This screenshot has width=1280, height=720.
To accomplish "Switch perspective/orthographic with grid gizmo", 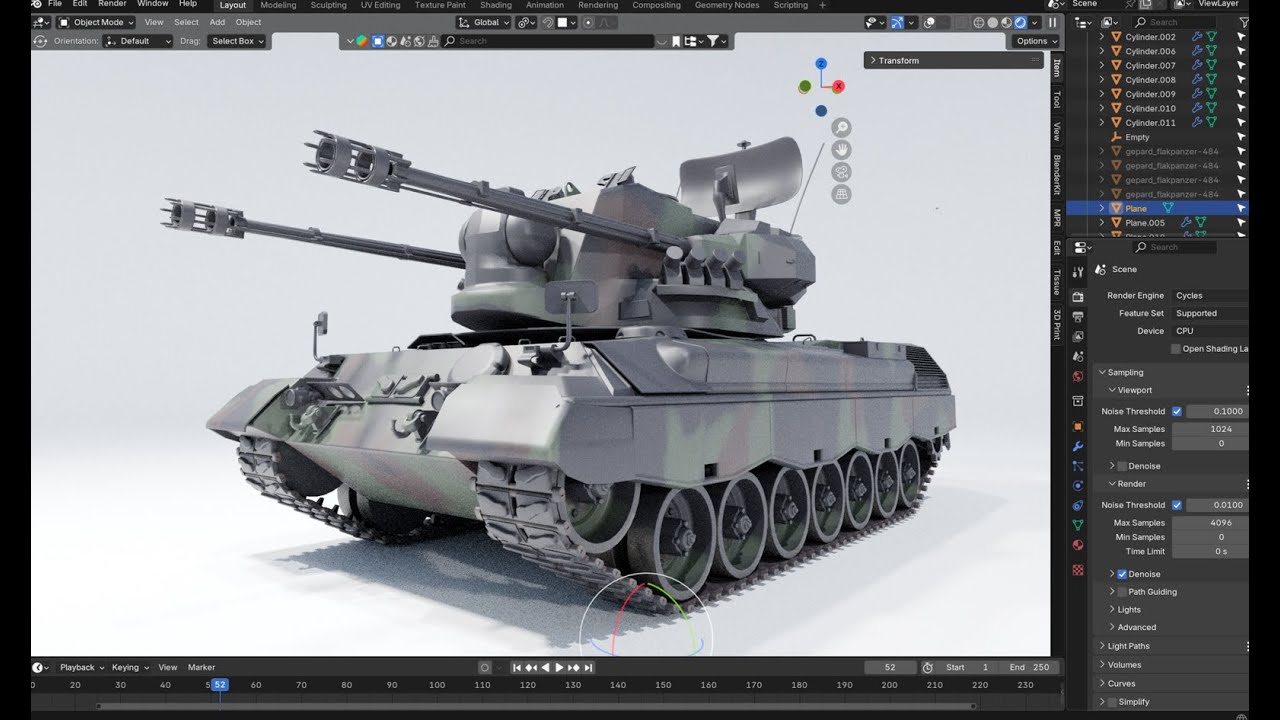I will (842, 195).
